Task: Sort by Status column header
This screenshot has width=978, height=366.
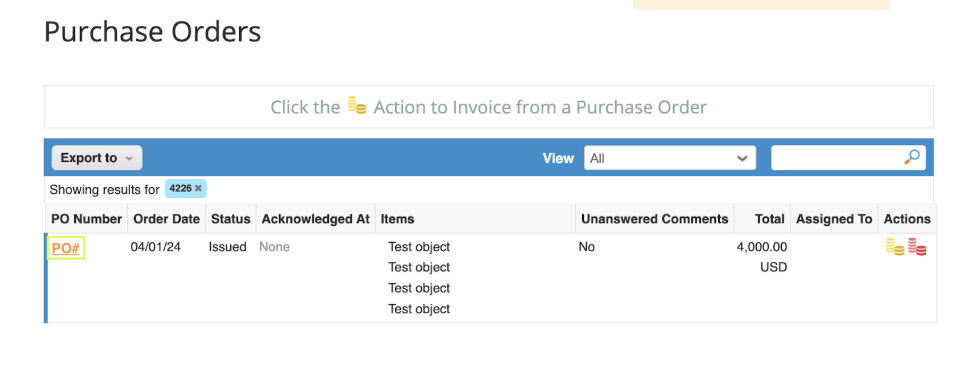Action: (x=230, y=219)
